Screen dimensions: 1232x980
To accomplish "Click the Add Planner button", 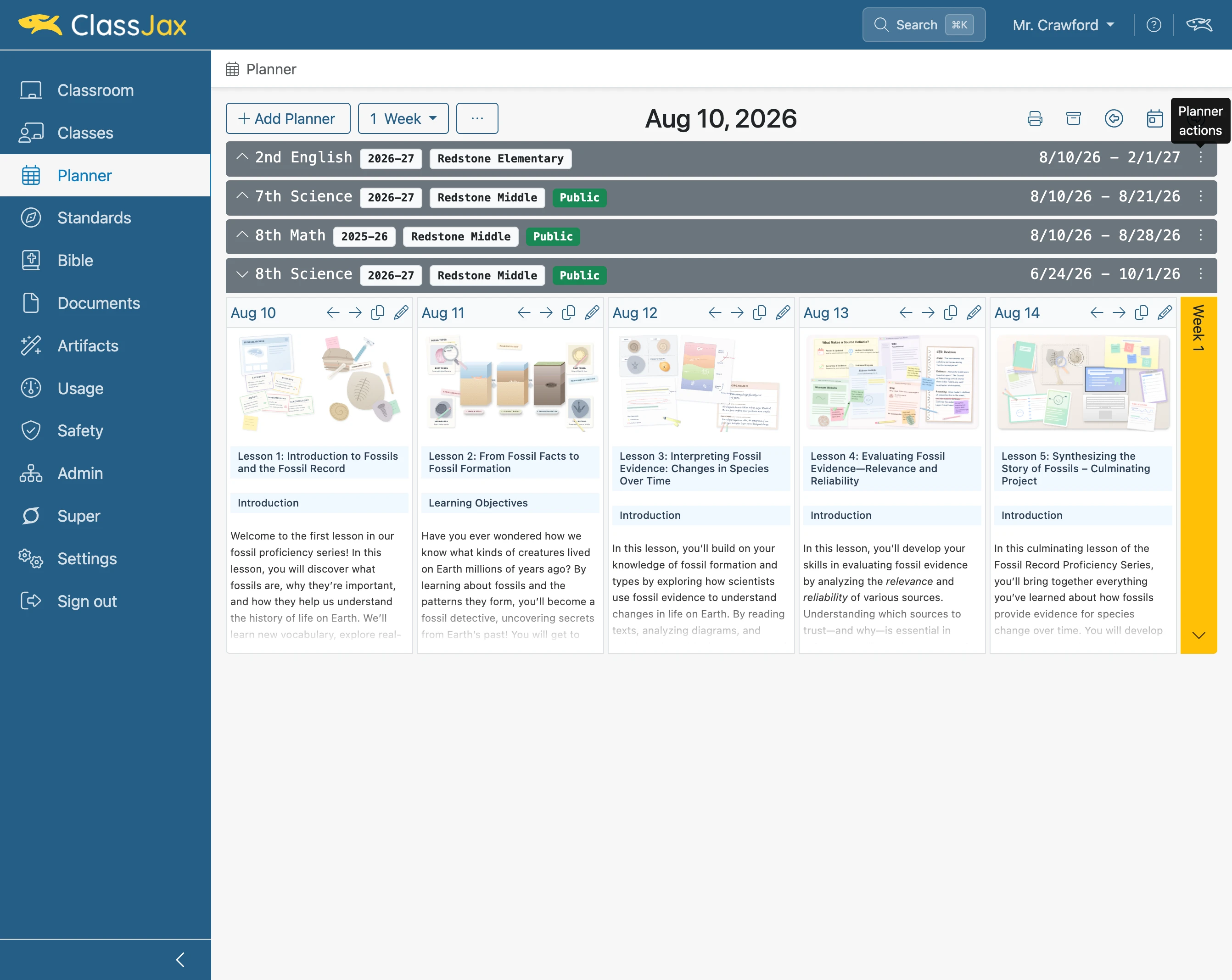I will click(288, 119).
